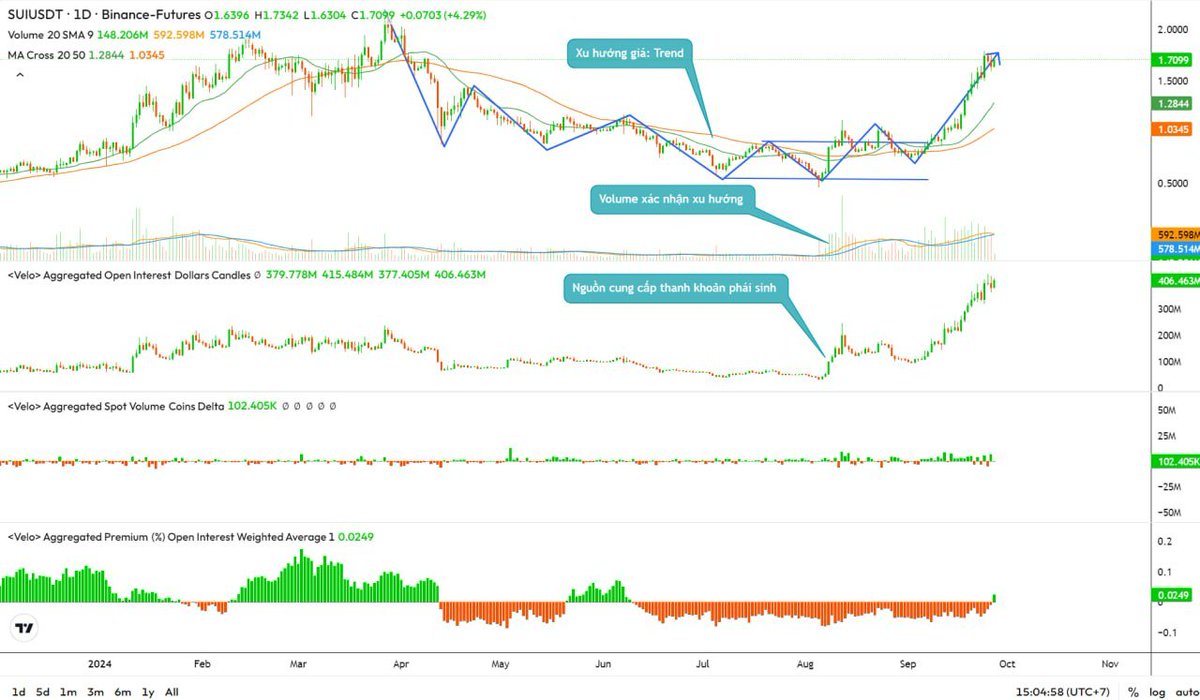Click the Jun label on time axis

603,663
